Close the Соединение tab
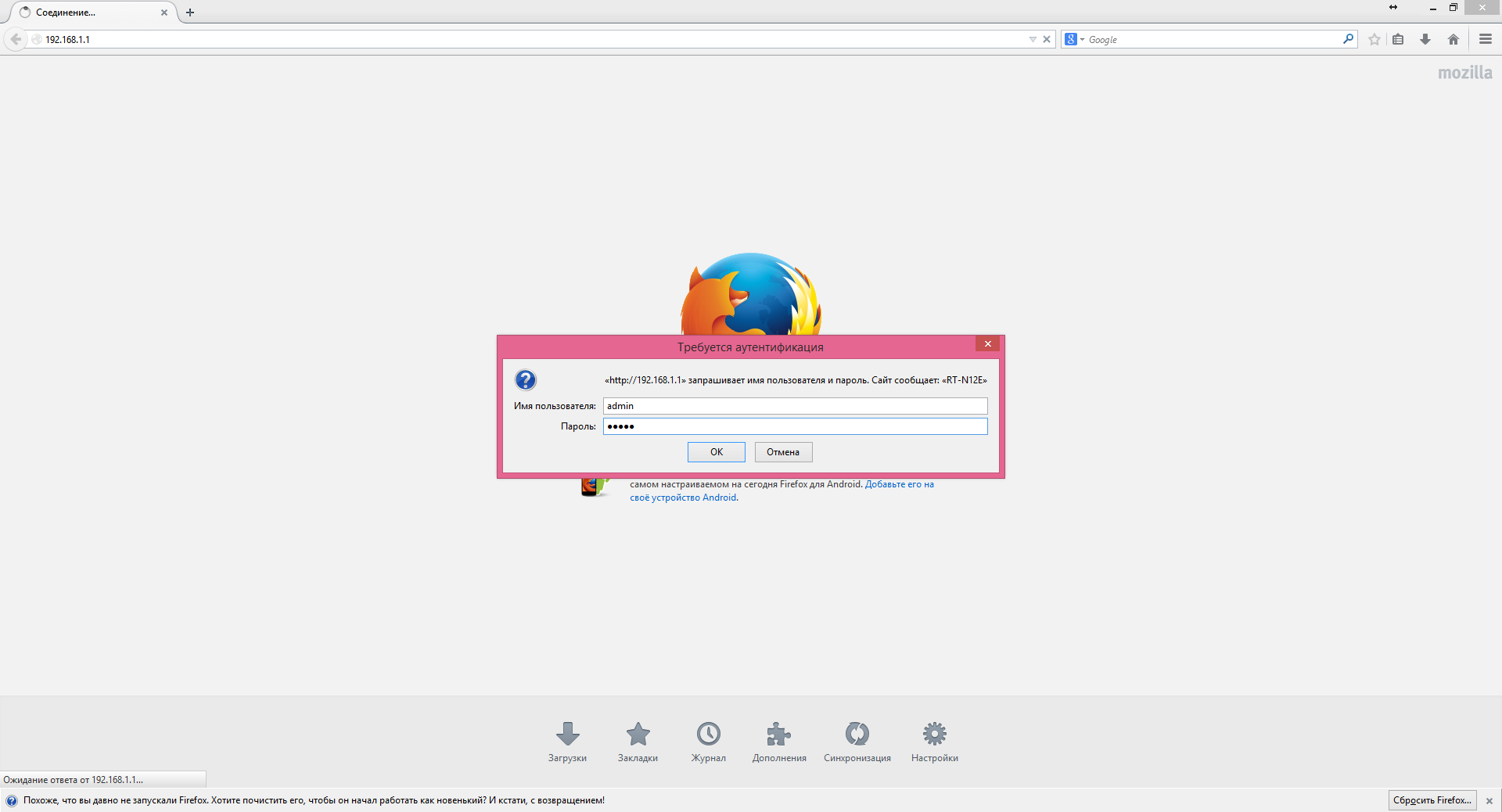The height and width of the screenshot is (812, 1502). click(164, 13)
